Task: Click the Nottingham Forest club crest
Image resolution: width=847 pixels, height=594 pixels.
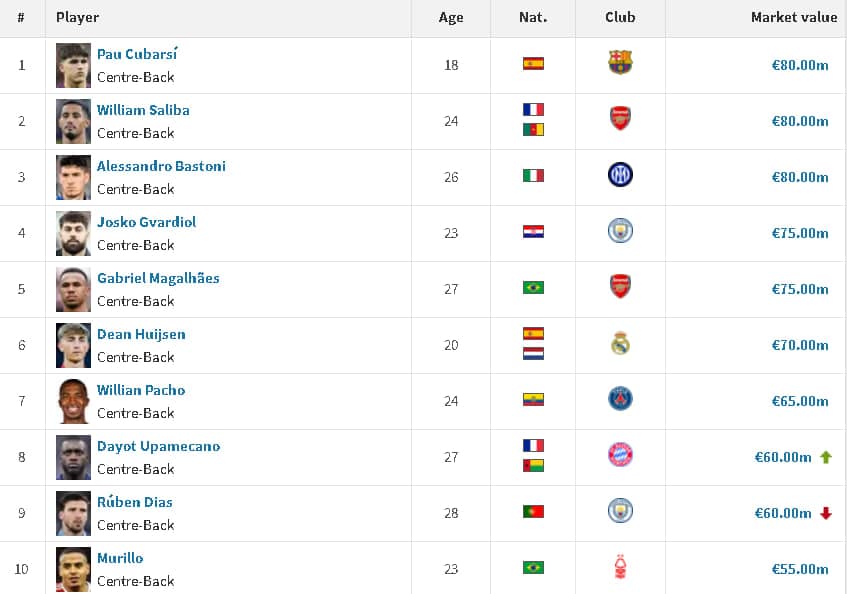Action: click(620, 568)
